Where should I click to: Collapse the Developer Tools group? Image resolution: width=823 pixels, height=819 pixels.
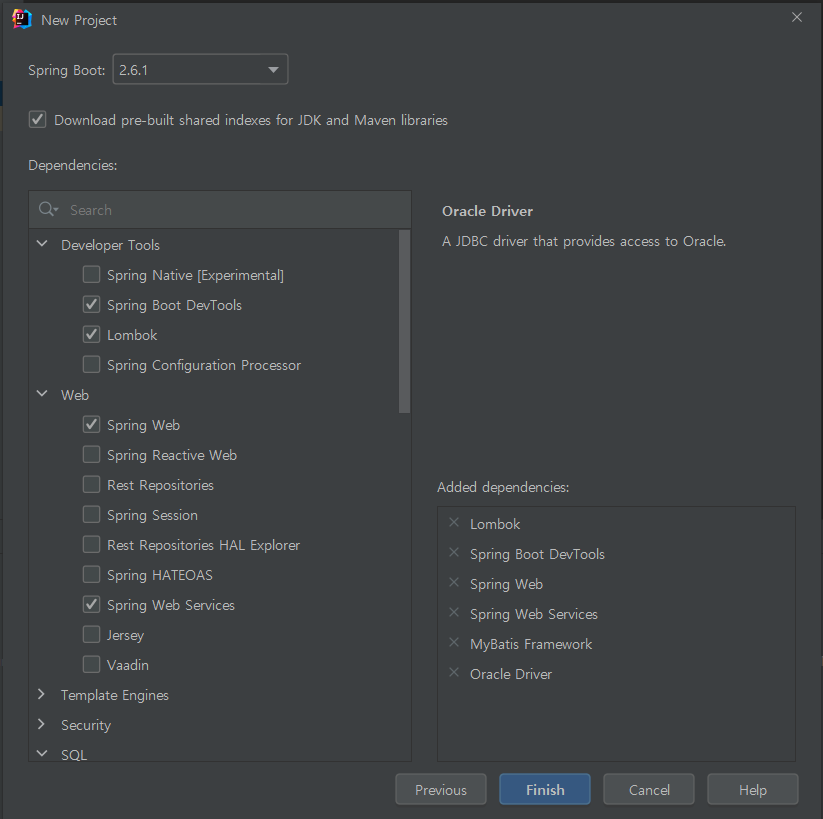[42, 244]
